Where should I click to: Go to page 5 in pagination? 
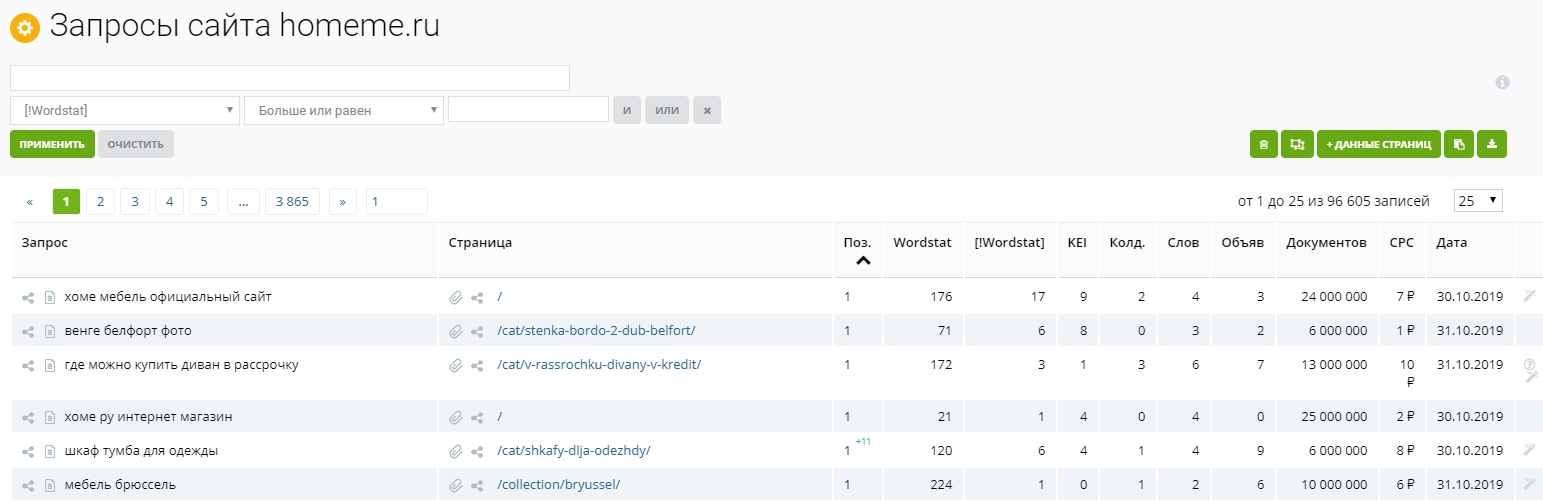(x=203, y=201)
